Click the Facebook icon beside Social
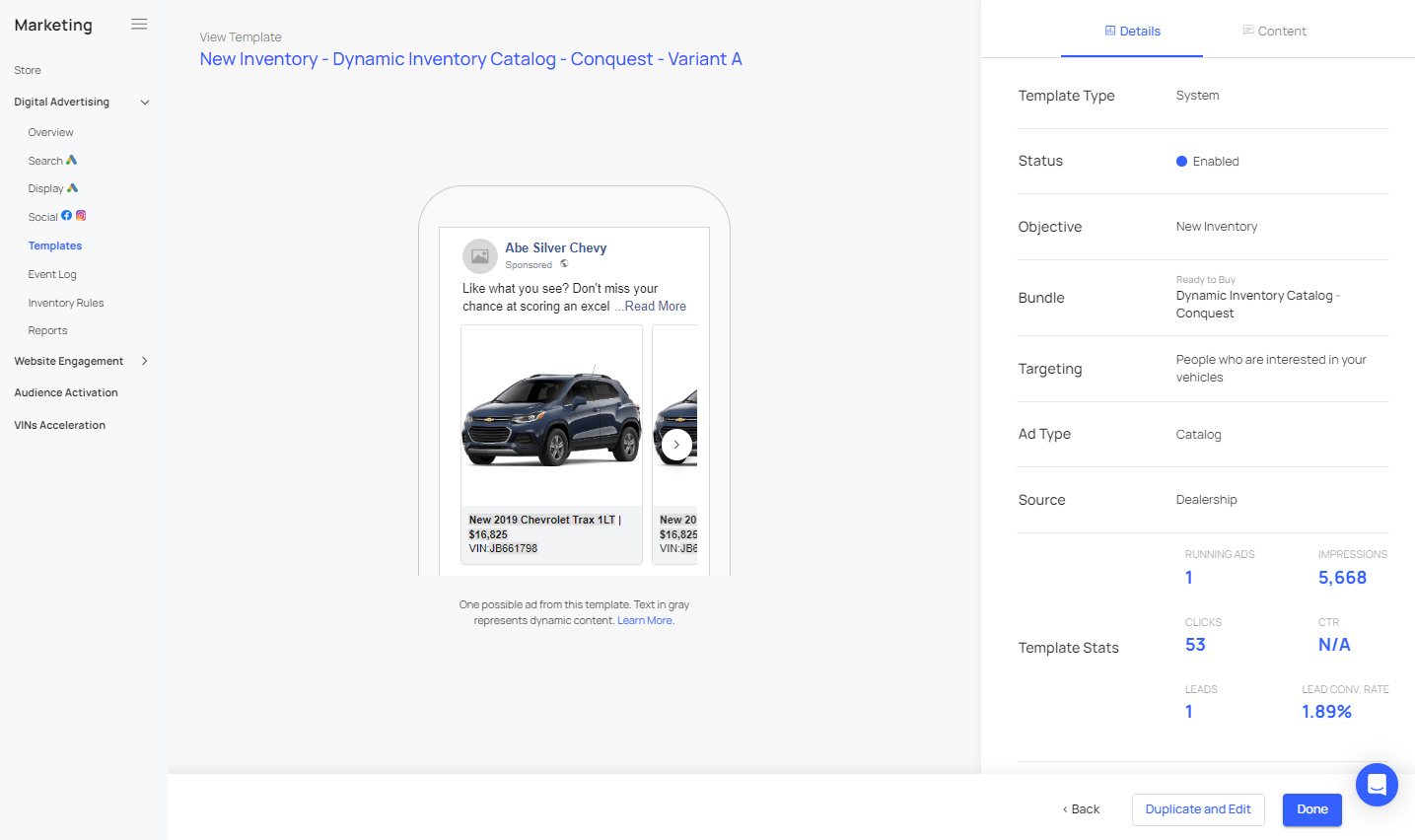This screenshot has width=1415, height=840. (x=67, y=216)
